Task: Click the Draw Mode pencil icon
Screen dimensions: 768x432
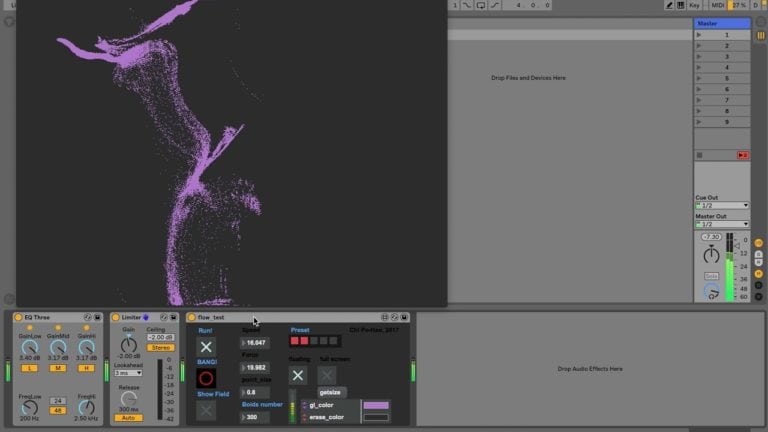Action: point(669,5)
